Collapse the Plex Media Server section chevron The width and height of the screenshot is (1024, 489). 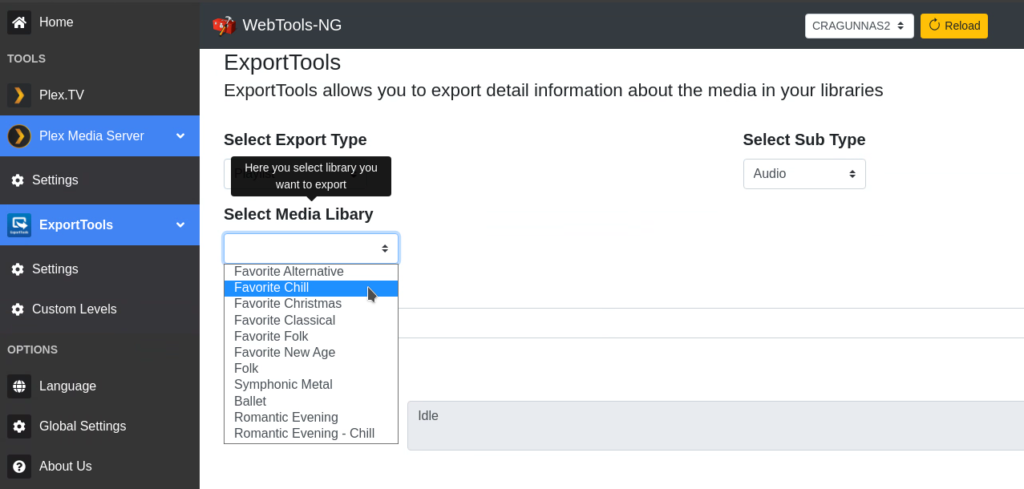click(x=181, y=136)
